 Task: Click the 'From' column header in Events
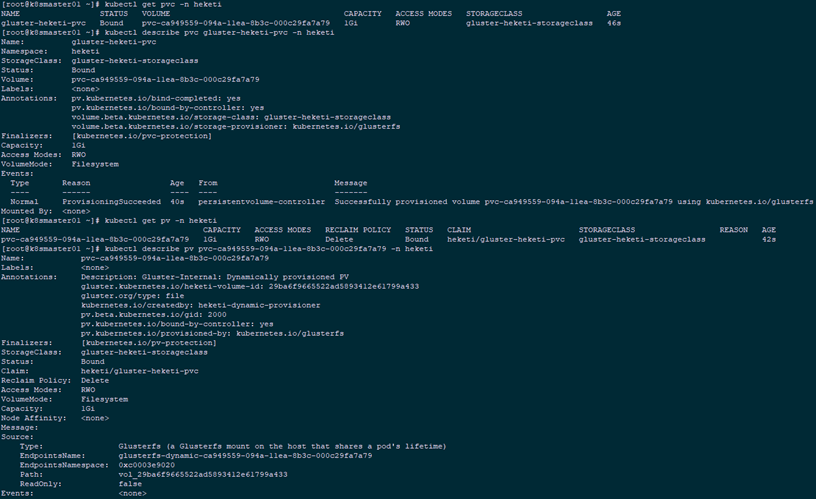(x=208, y=183)
